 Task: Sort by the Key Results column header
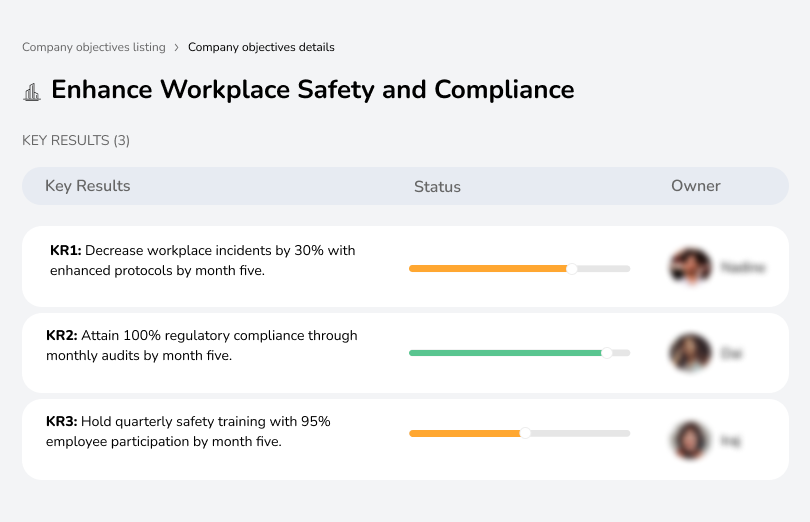(88, 186)
